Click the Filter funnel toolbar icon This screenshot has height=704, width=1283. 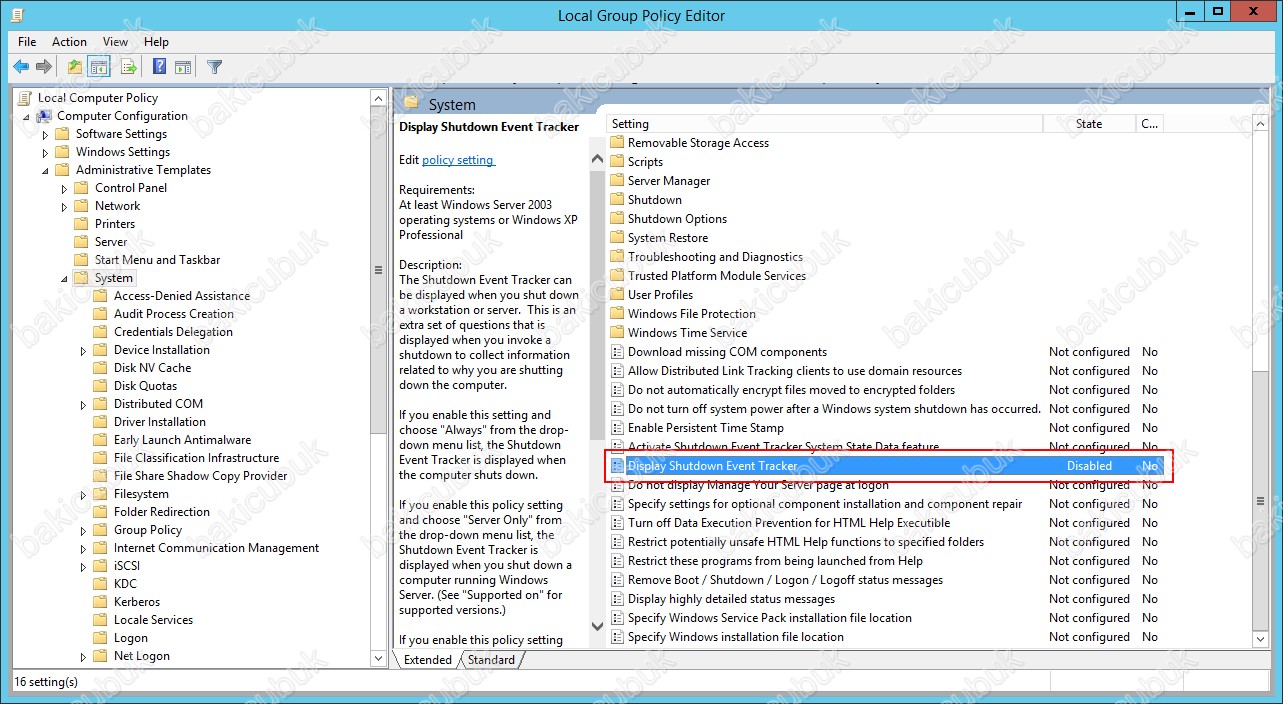tap(214, 67)
